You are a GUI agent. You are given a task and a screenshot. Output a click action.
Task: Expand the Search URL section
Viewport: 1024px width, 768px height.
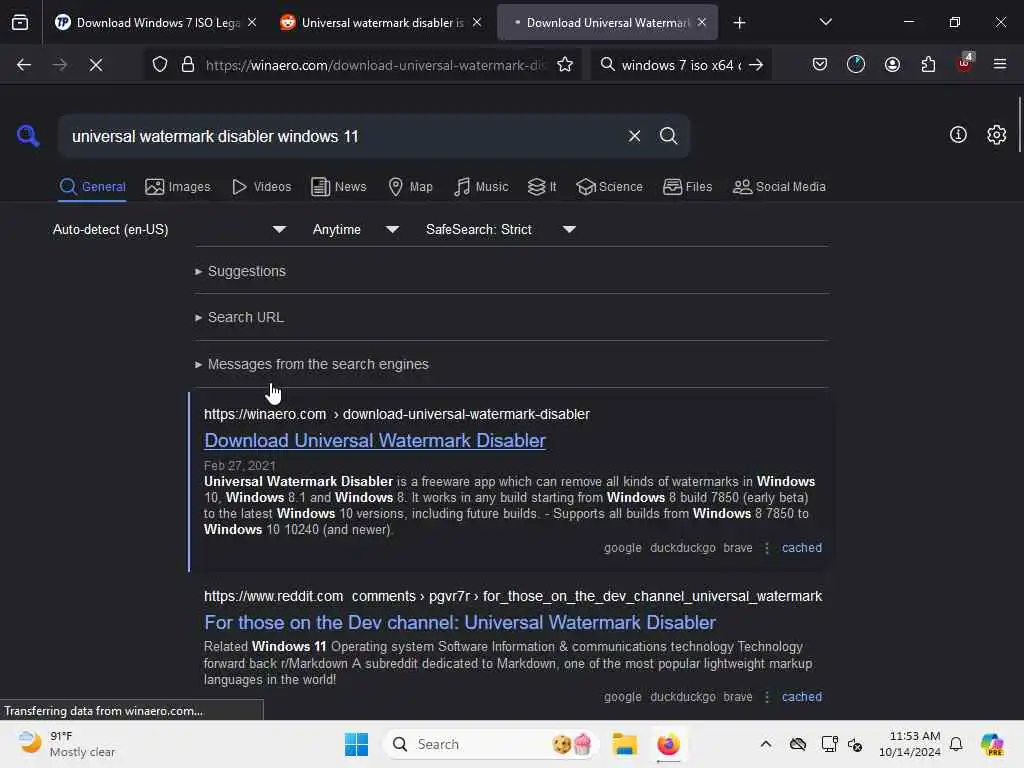click(x=239, y=317)
